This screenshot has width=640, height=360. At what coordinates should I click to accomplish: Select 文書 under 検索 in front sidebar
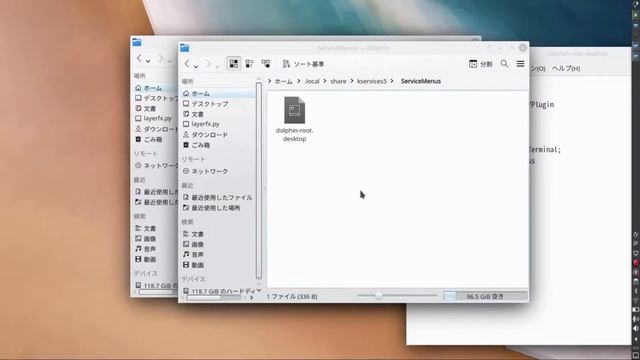(218, 234)
